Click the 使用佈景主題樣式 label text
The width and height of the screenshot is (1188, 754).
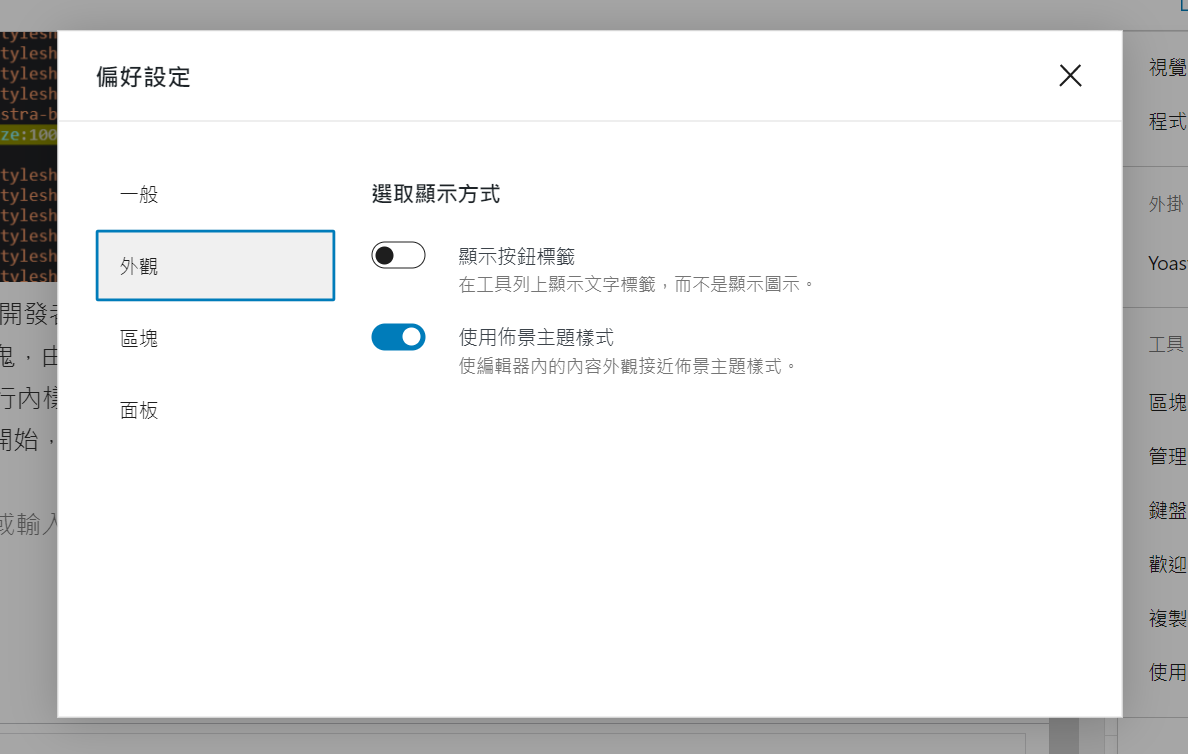(536, 337)
